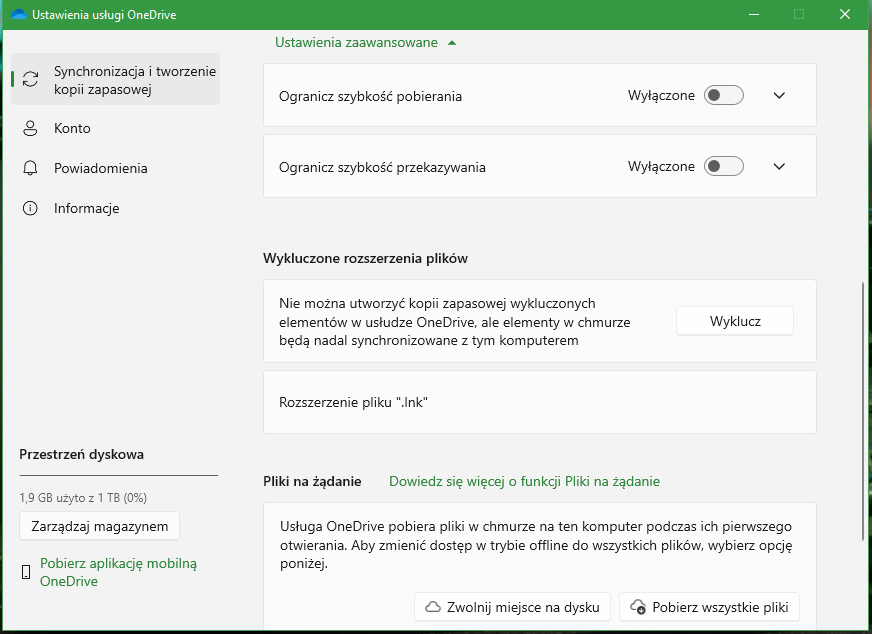Open the Powiadomienia section
This screenshot has height=634, width=872.
click(x=116, y=168)
